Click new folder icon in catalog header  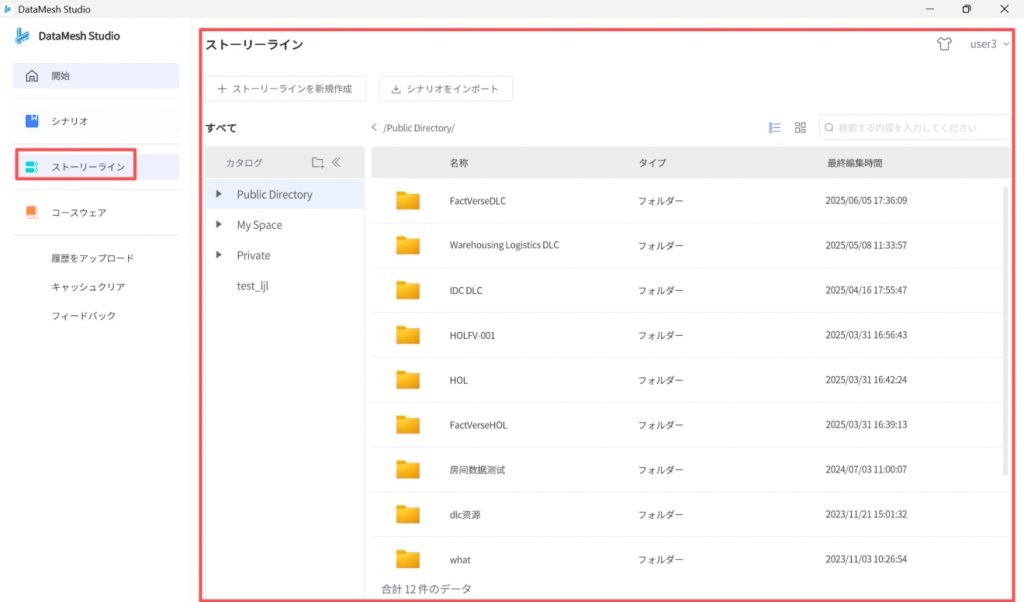[317, 163]
